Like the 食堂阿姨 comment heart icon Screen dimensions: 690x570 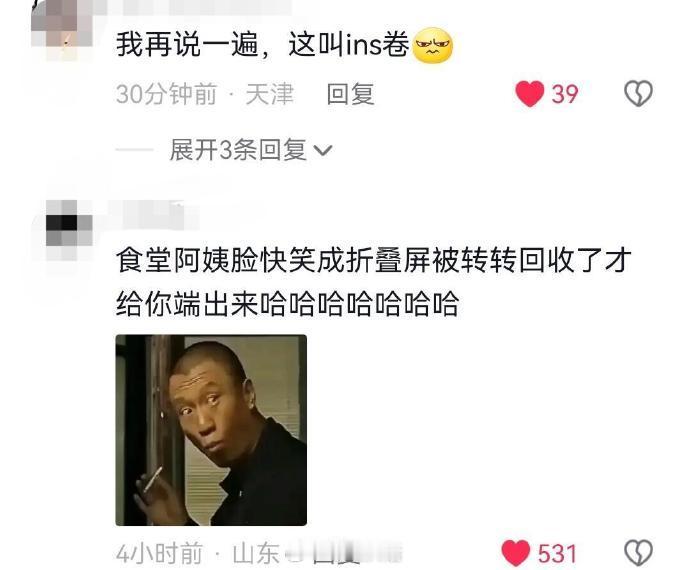coord(515,553)
